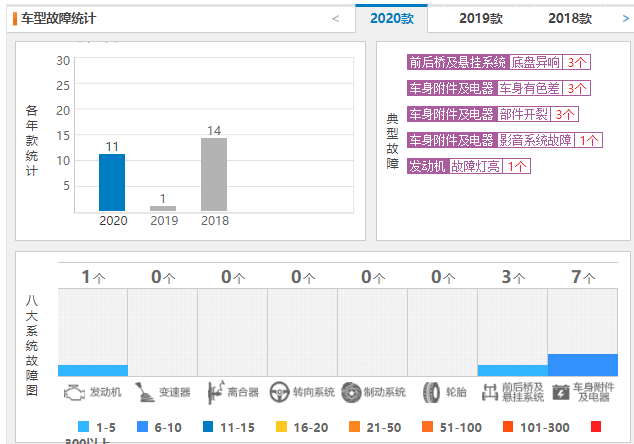Screen dimensions: 634x444
Task: Open the 车身有色差 fault link
Action: [529, 88]
